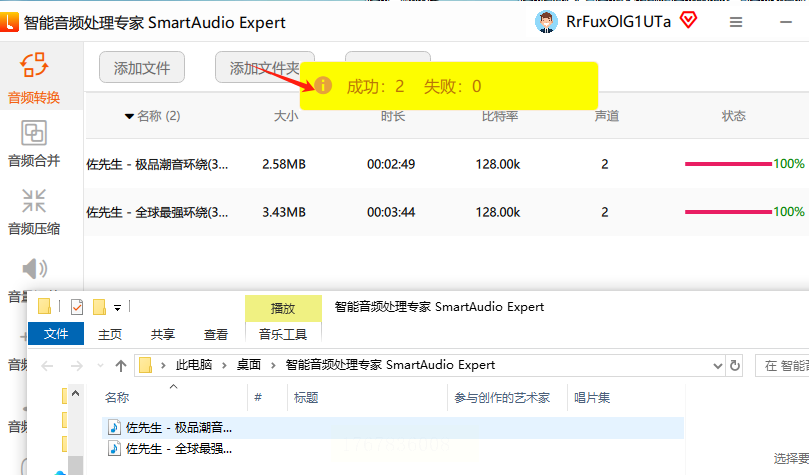Viewport: 809px width, 475px height.
Task: Go forward in Explorer navigation
Action: pos(76,366)
